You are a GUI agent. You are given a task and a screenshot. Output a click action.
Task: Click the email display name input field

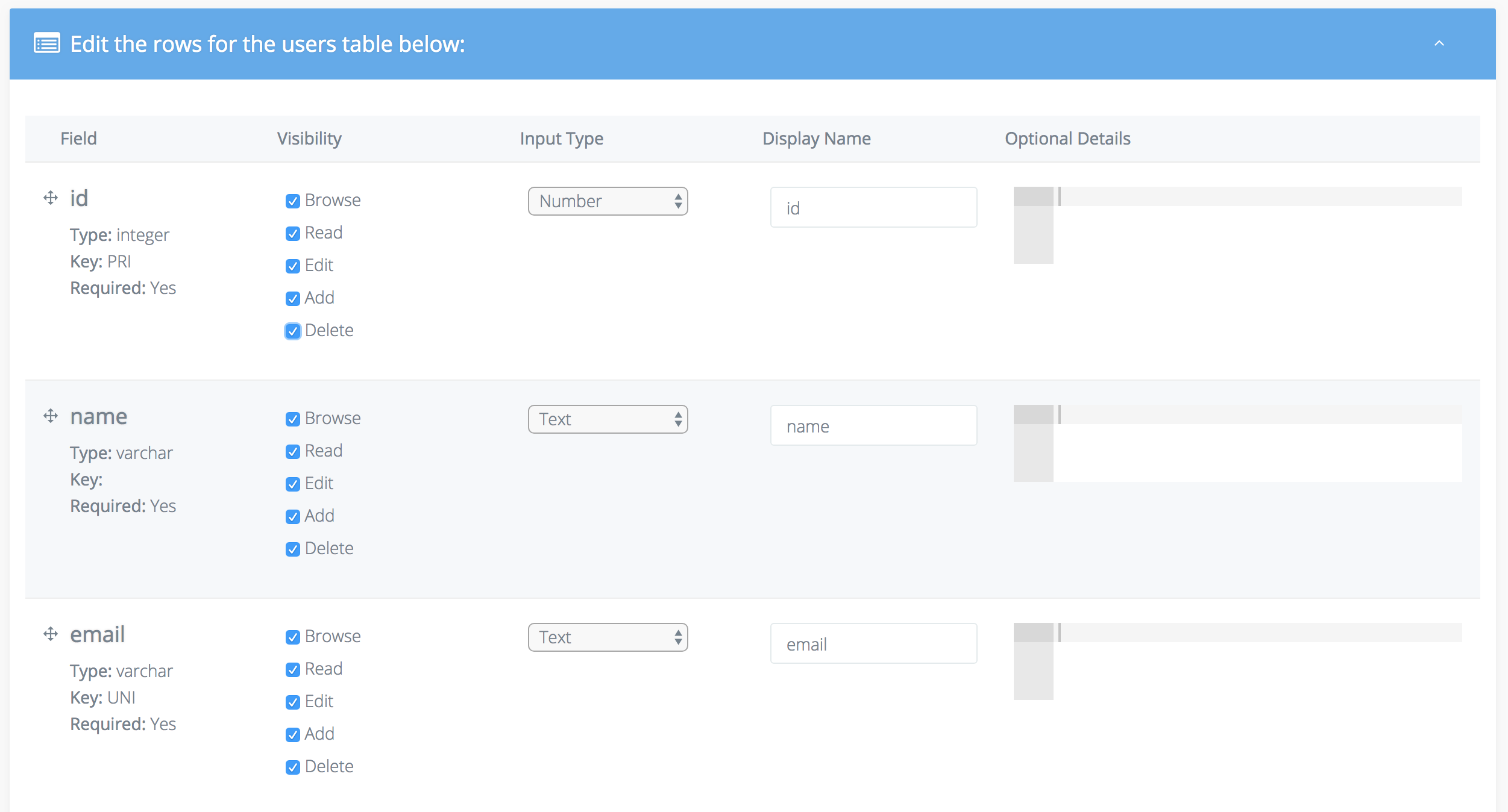click(873, 643)
